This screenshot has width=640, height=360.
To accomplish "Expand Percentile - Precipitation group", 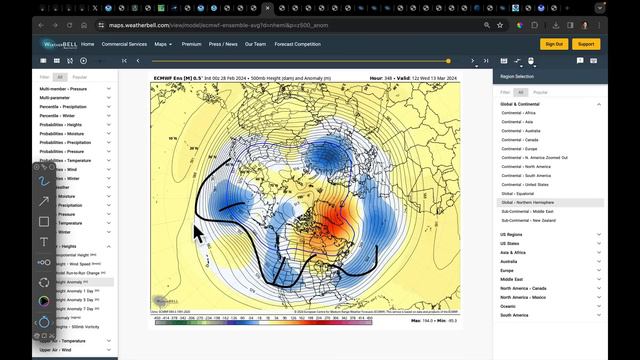I will [75, 107].
